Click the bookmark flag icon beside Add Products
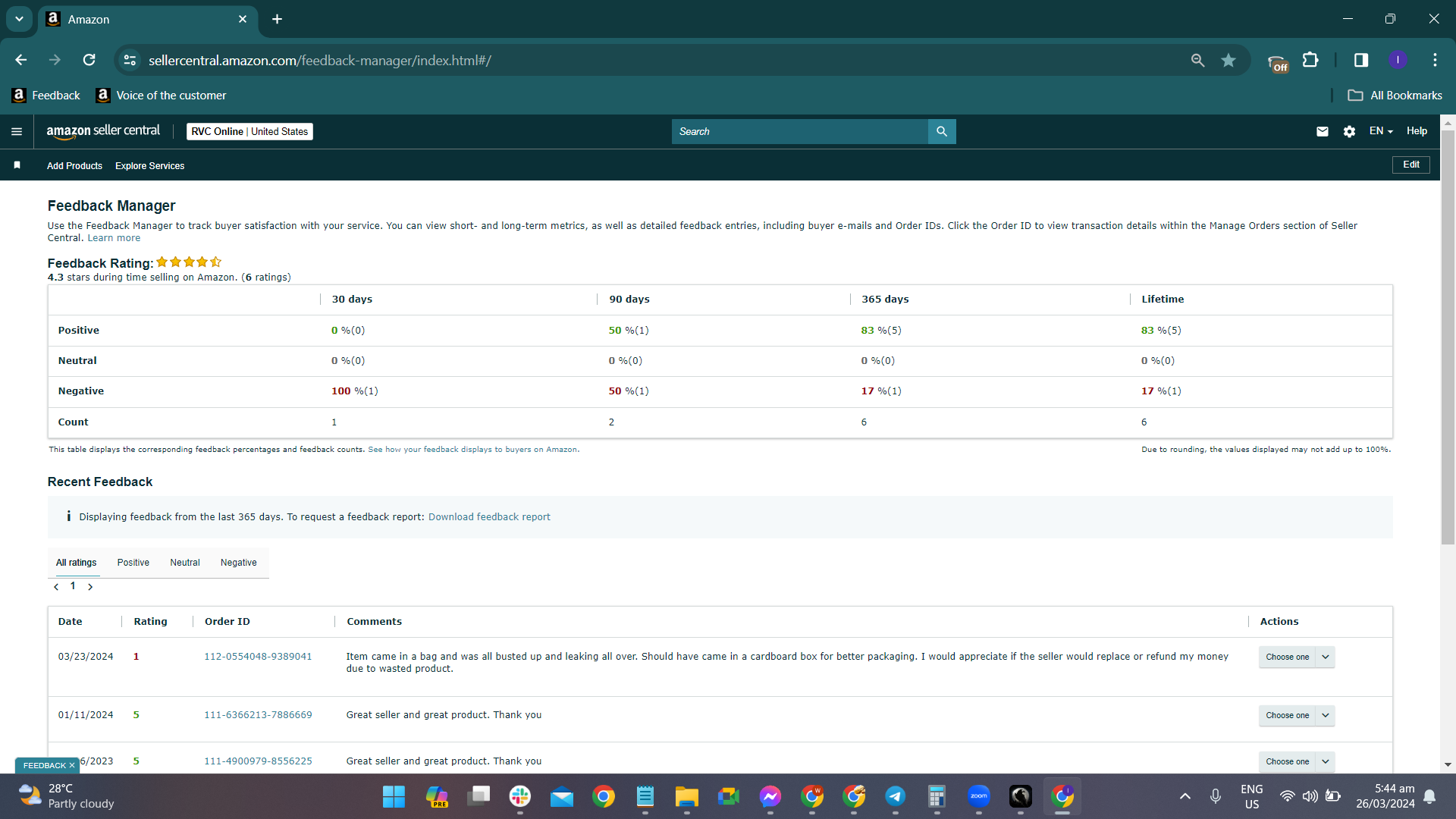Viewport: 1456px width, 819px height. point(17,165)
